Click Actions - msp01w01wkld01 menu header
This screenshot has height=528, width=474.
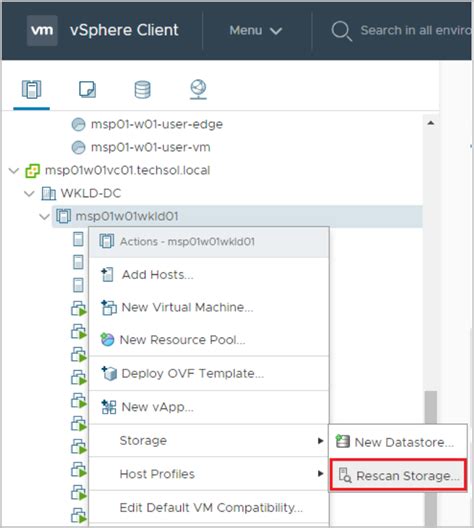click(x=209, y=242)
